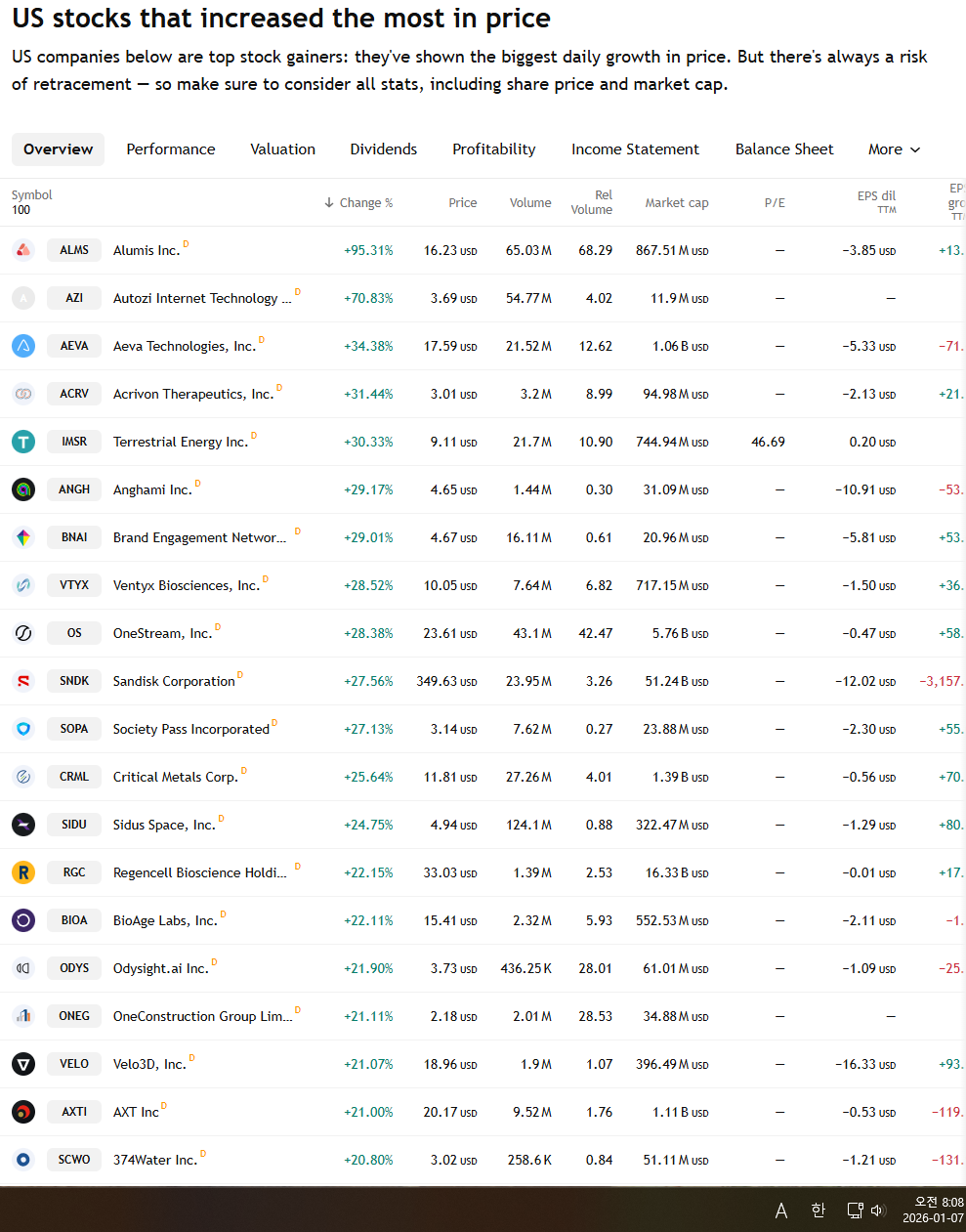
Task: Click the Acrivon Therapeutics logo icon
Action: (23, 394)
